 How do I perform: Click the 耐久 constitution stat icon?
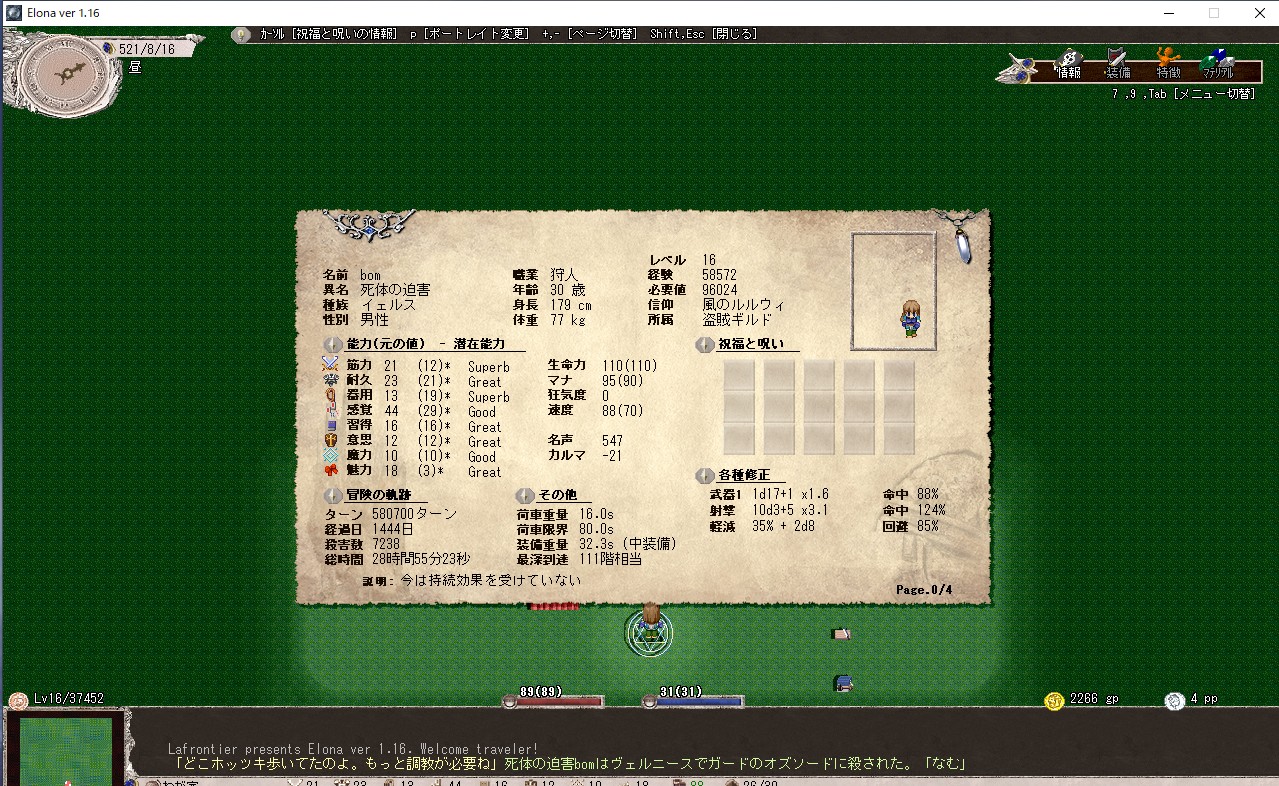coord(331,381)
